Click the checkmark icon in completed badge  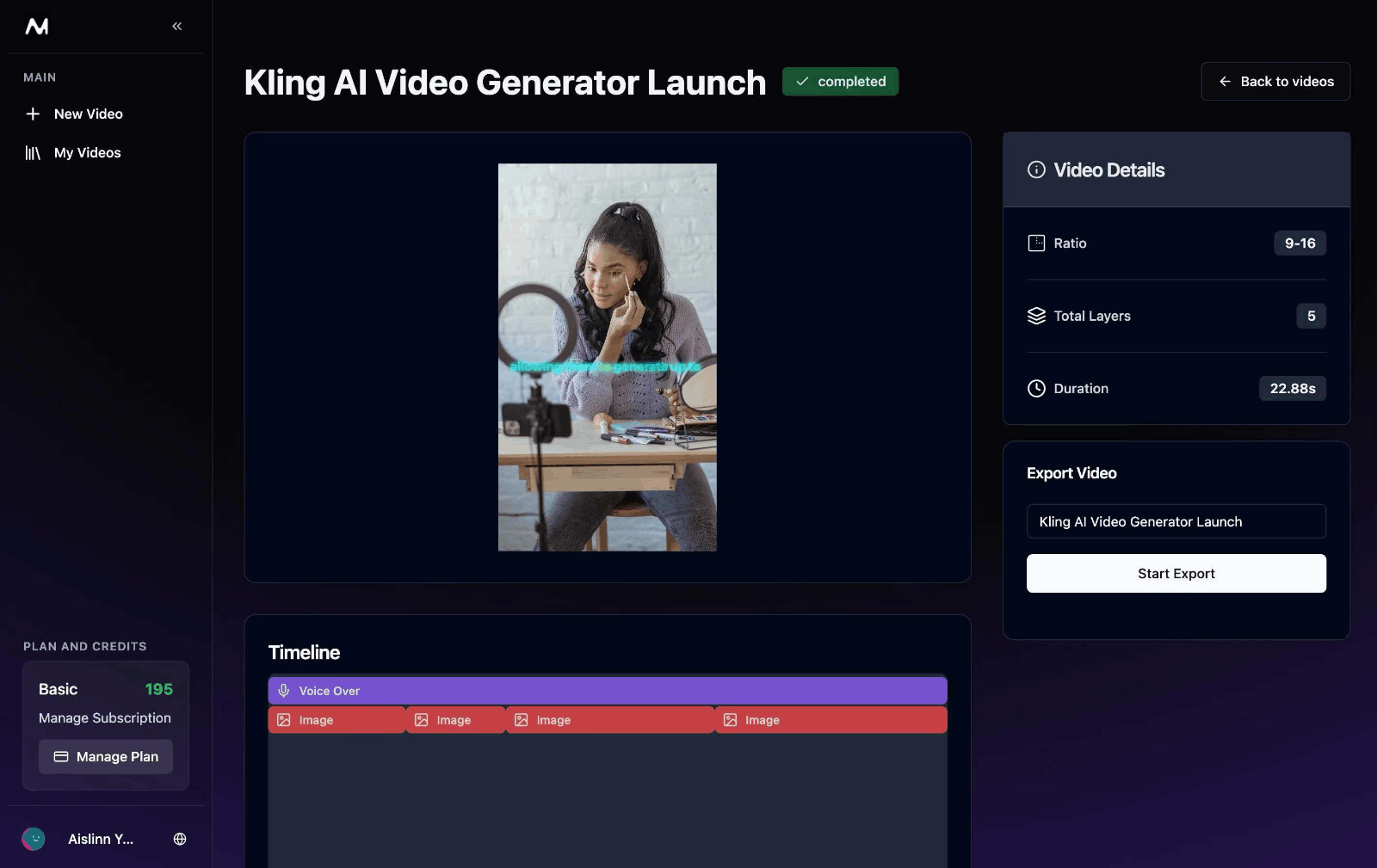click(802, 82)
